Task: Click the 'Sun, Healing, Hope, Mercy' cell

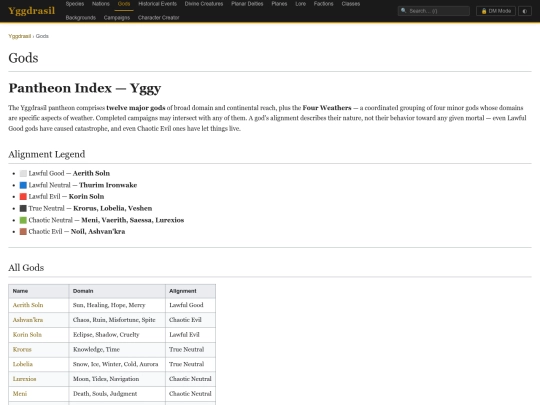Action: coord(117,305)
